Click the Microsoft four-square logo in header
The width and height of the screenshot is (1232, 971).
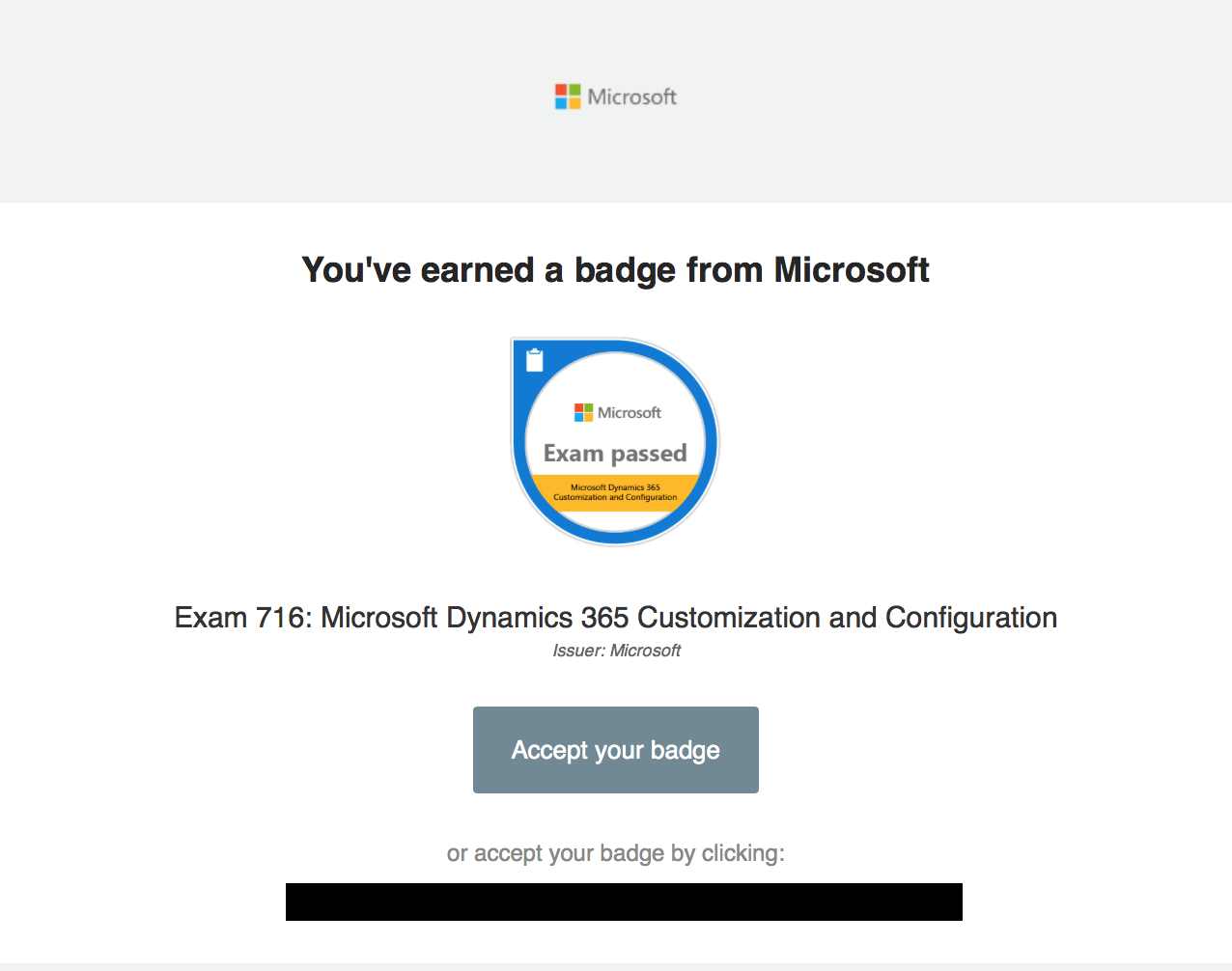(568, 97)
